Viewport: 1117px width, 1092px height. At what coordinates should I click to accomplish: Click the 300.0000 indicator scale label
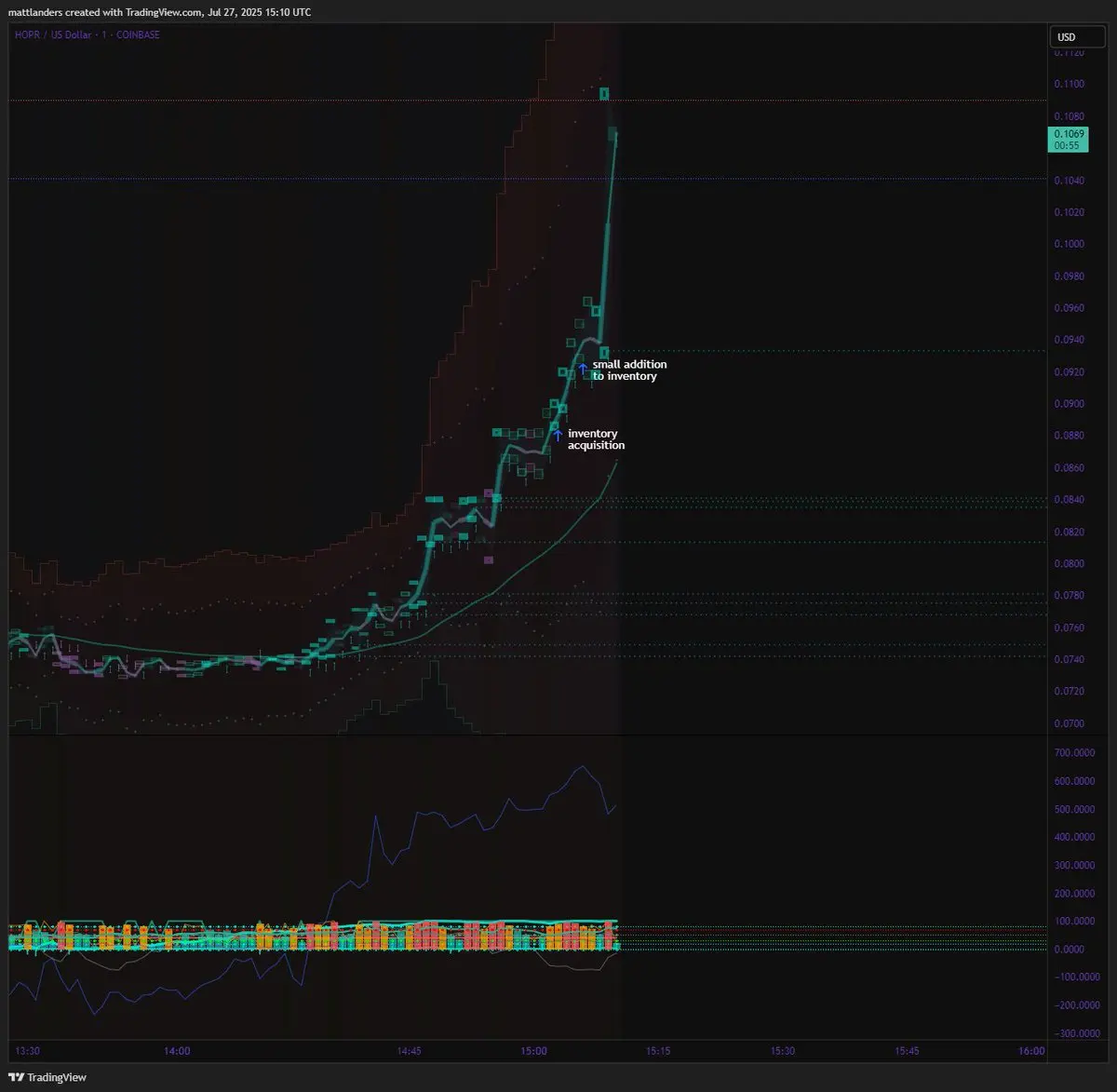tap(1074, 865)
